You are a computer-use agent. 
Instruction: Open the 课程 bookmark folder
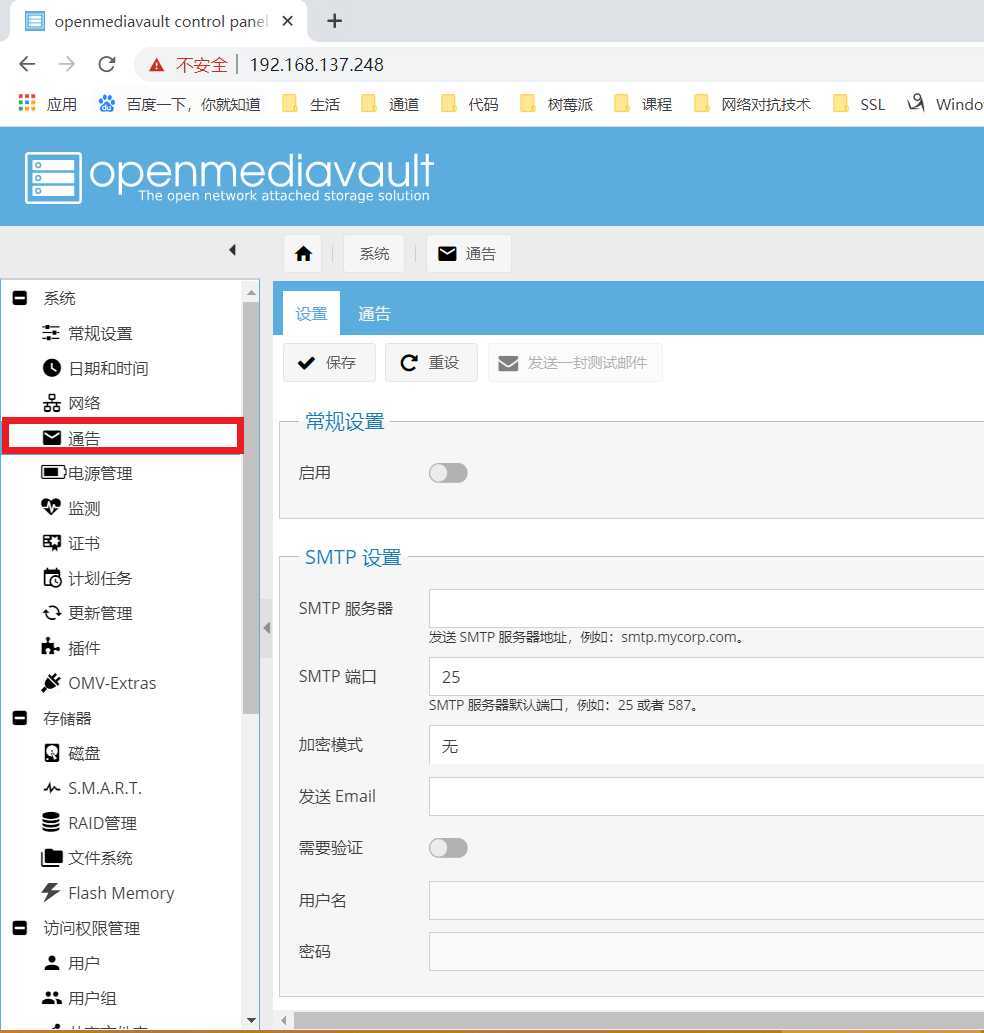(643, 104)
